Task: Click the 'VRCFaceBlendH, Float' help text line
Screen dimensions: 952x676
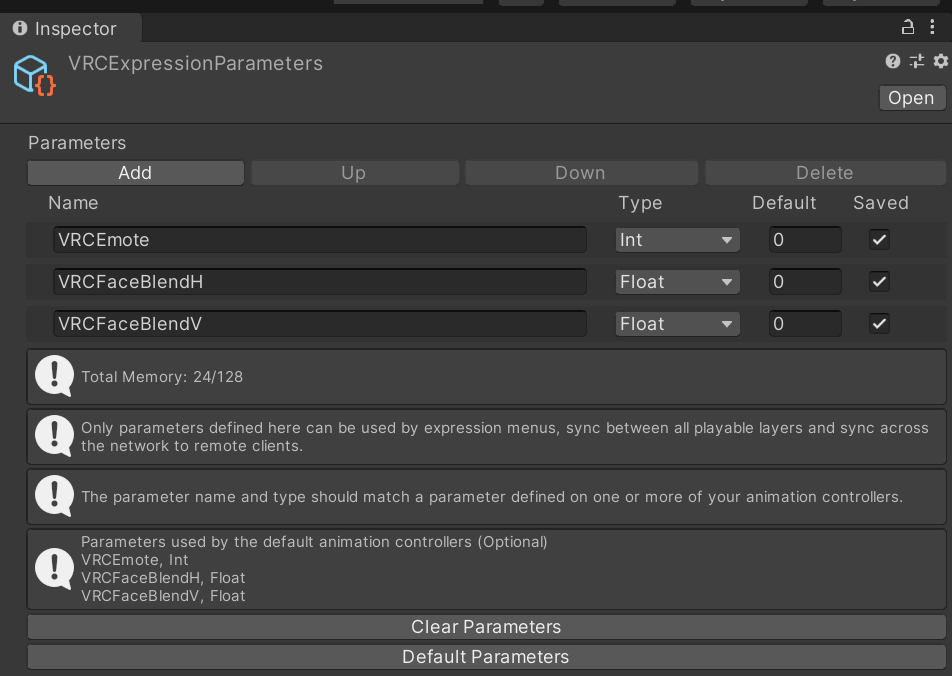Action: click(163, 578)
